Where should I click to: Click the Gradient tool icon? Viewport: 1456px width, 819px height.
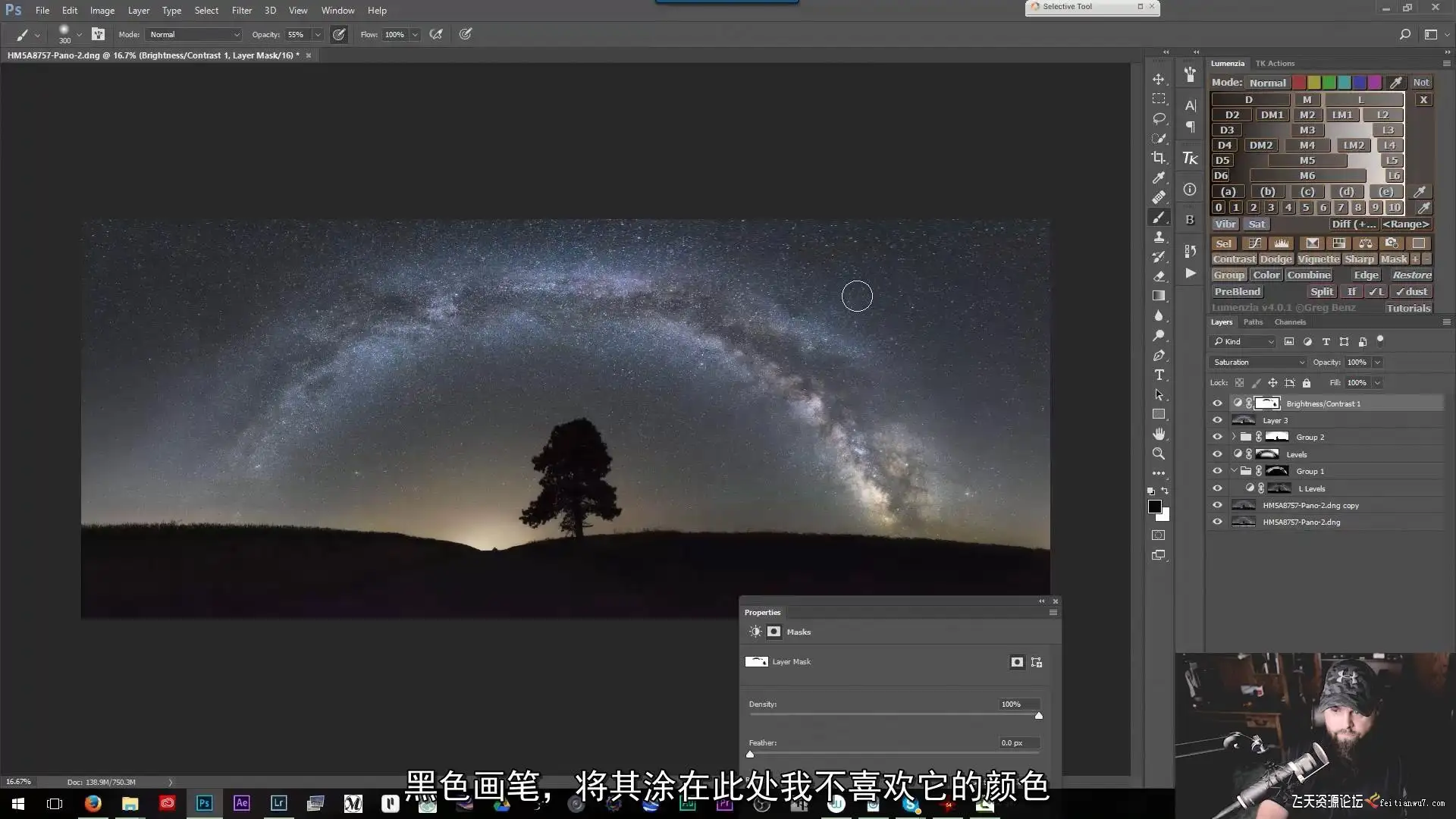point(1159,296)
